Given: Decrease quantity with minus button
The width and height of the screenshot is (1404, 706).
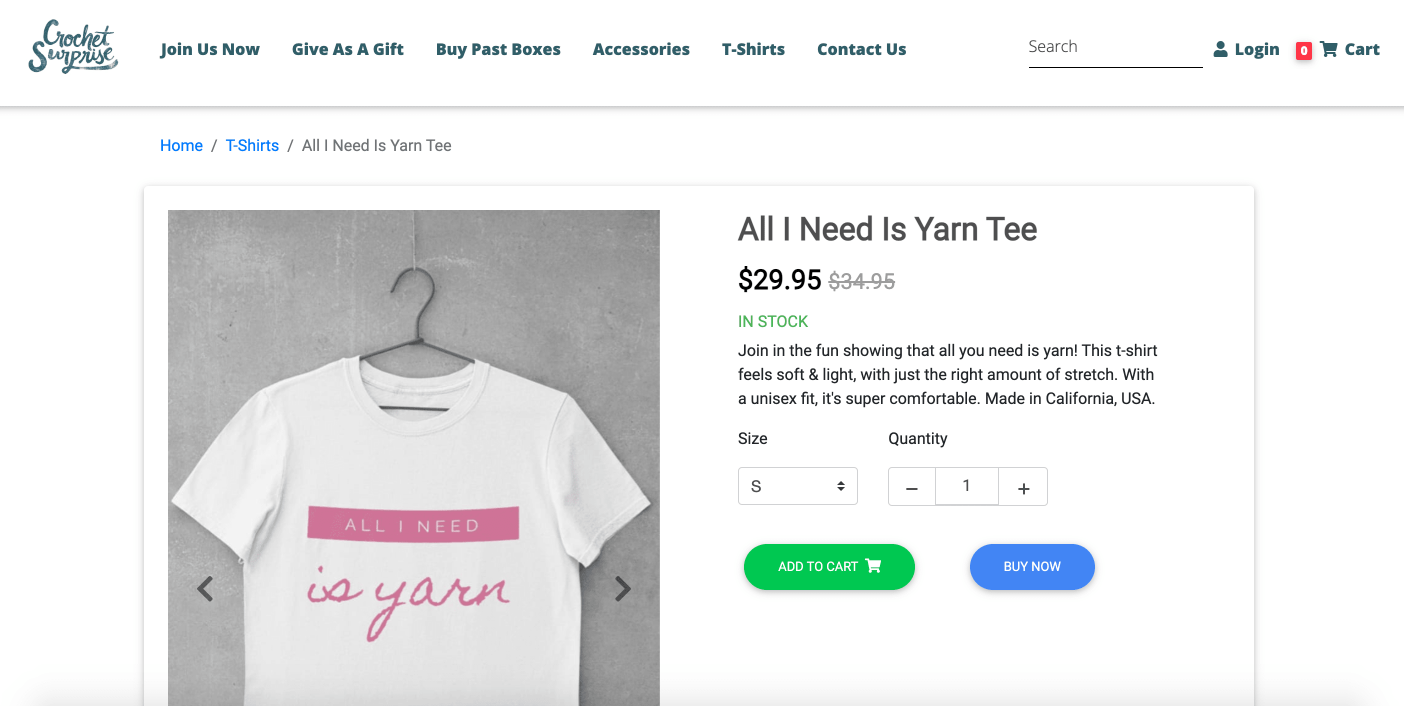Looking at the screenshot, I should (912, 487).
